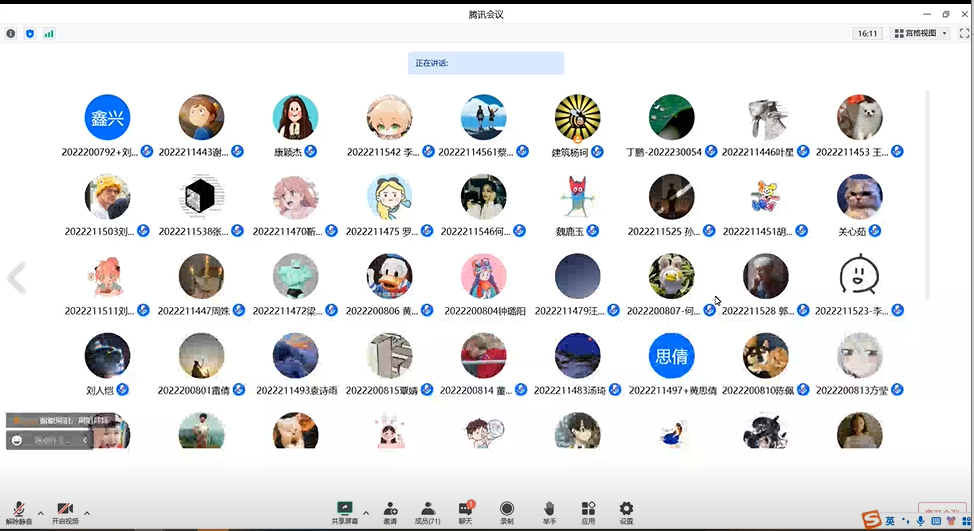Enter full screen mode
This screenshot has height=531, width=974.
click(x=964, y=33)
